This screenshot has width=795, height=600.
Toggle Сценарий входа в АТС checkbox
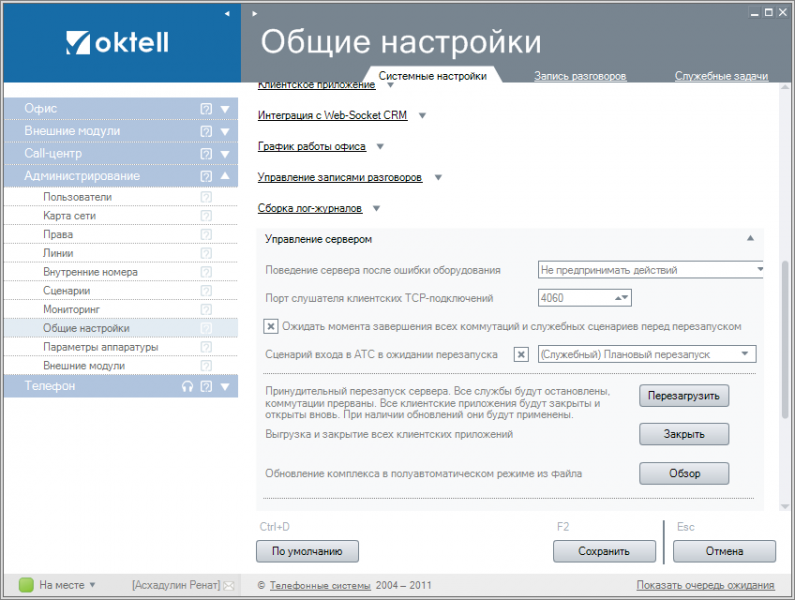[521, 355]
